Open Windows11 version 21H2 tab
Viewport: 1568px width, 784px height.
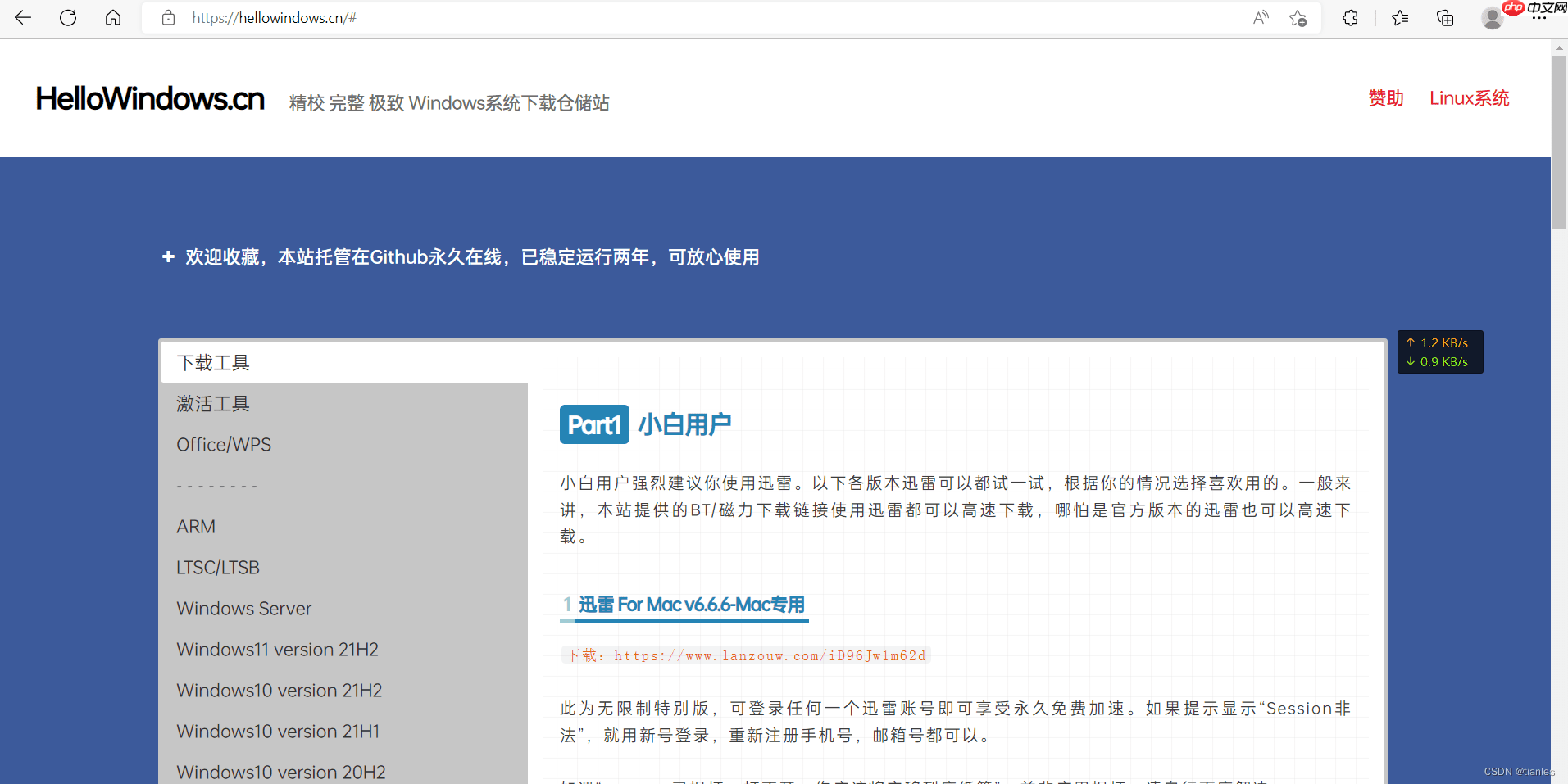coord(344,649)
